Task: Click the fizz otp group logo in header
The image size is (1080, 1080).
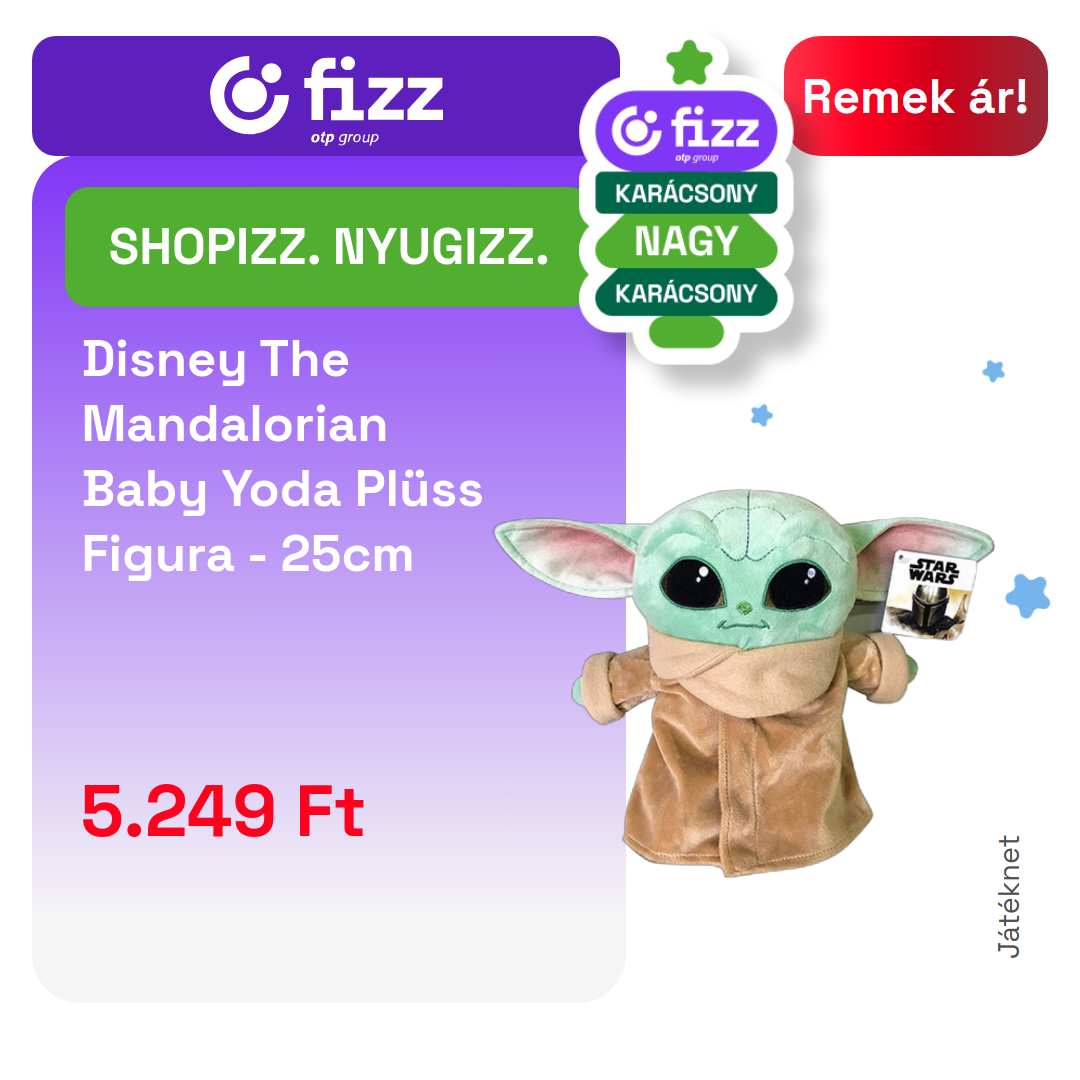Action: coord(326,99)
